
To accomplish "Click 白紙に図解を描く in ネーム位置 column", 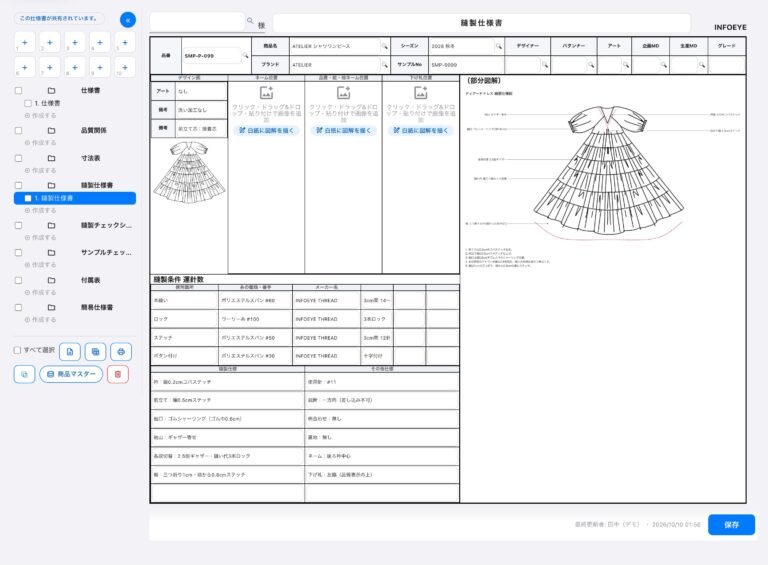I will 266,131.
